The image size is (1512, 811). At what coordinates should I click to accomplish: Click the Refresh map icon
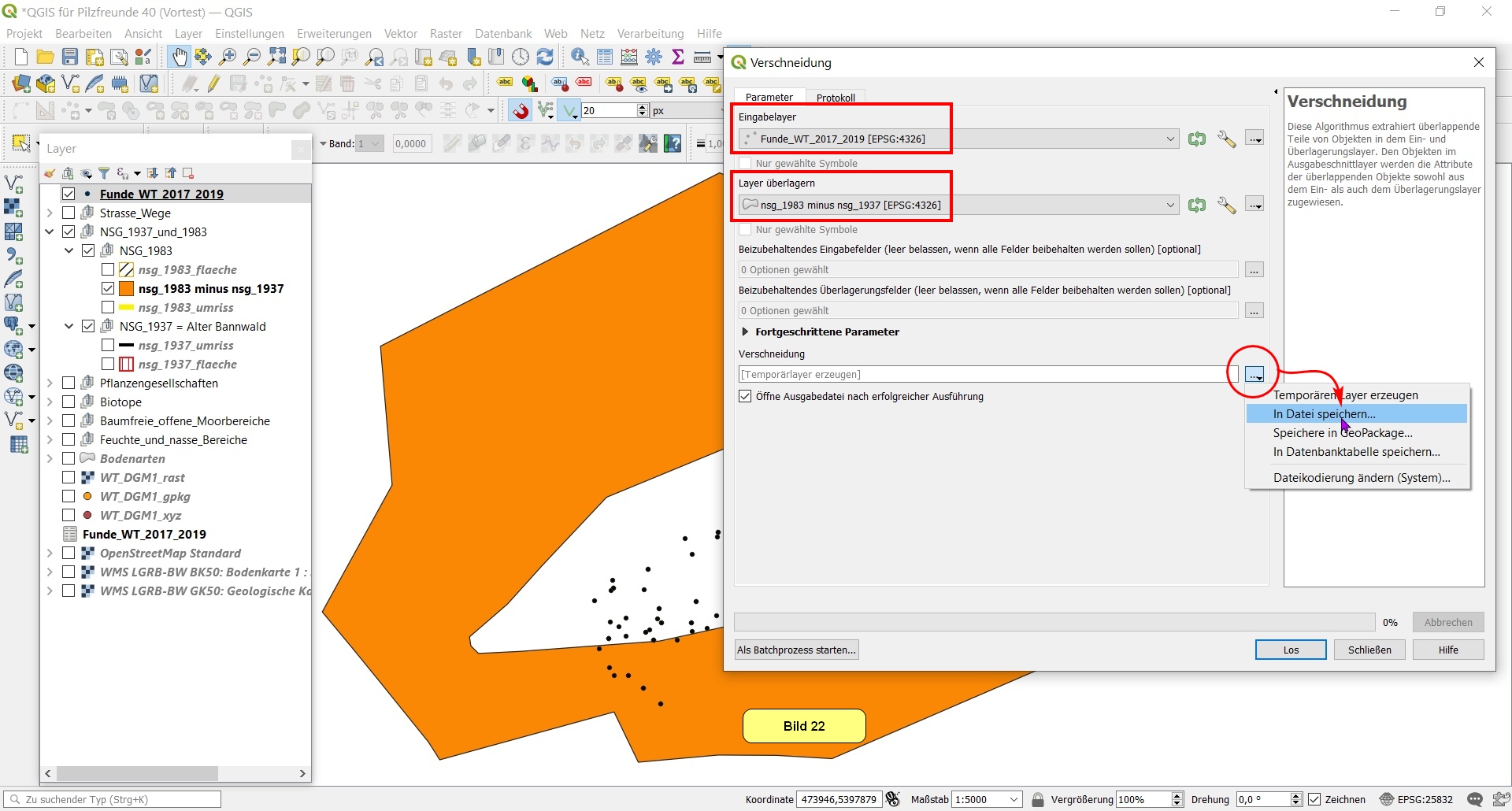coord(545,57)
